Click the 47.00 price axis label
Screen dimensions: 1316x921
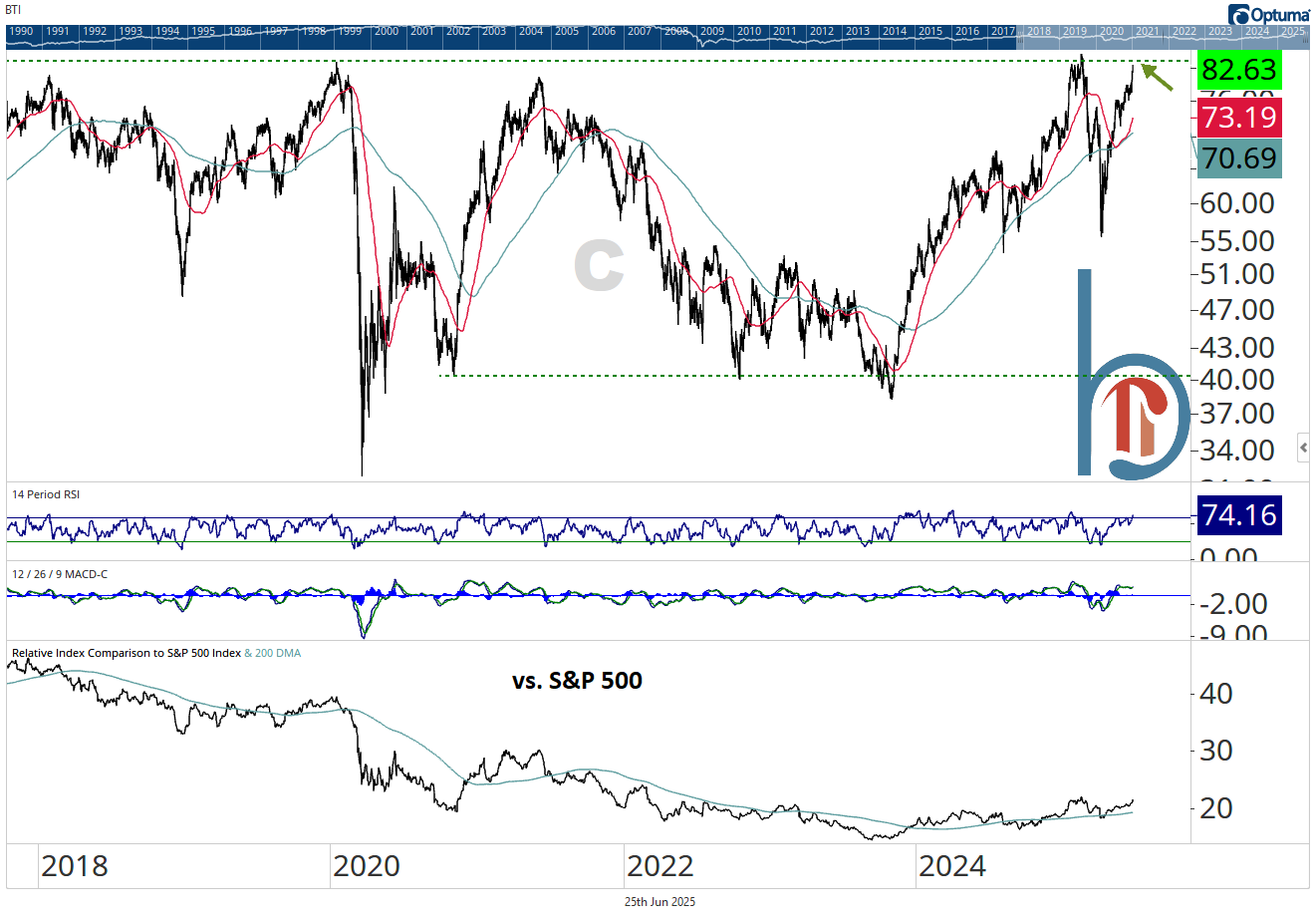pos(1238,310)
